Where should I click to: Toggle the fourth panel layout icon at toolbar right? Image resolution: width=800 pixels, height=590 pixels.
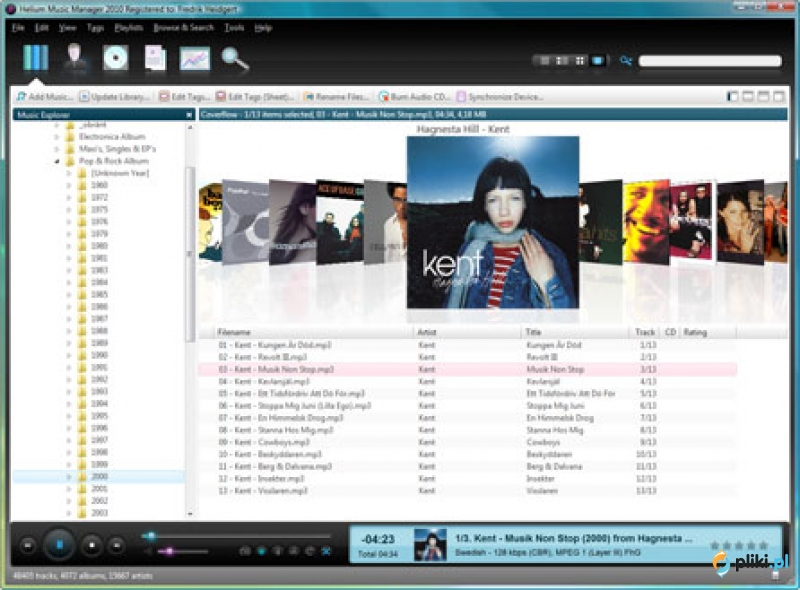779,96
